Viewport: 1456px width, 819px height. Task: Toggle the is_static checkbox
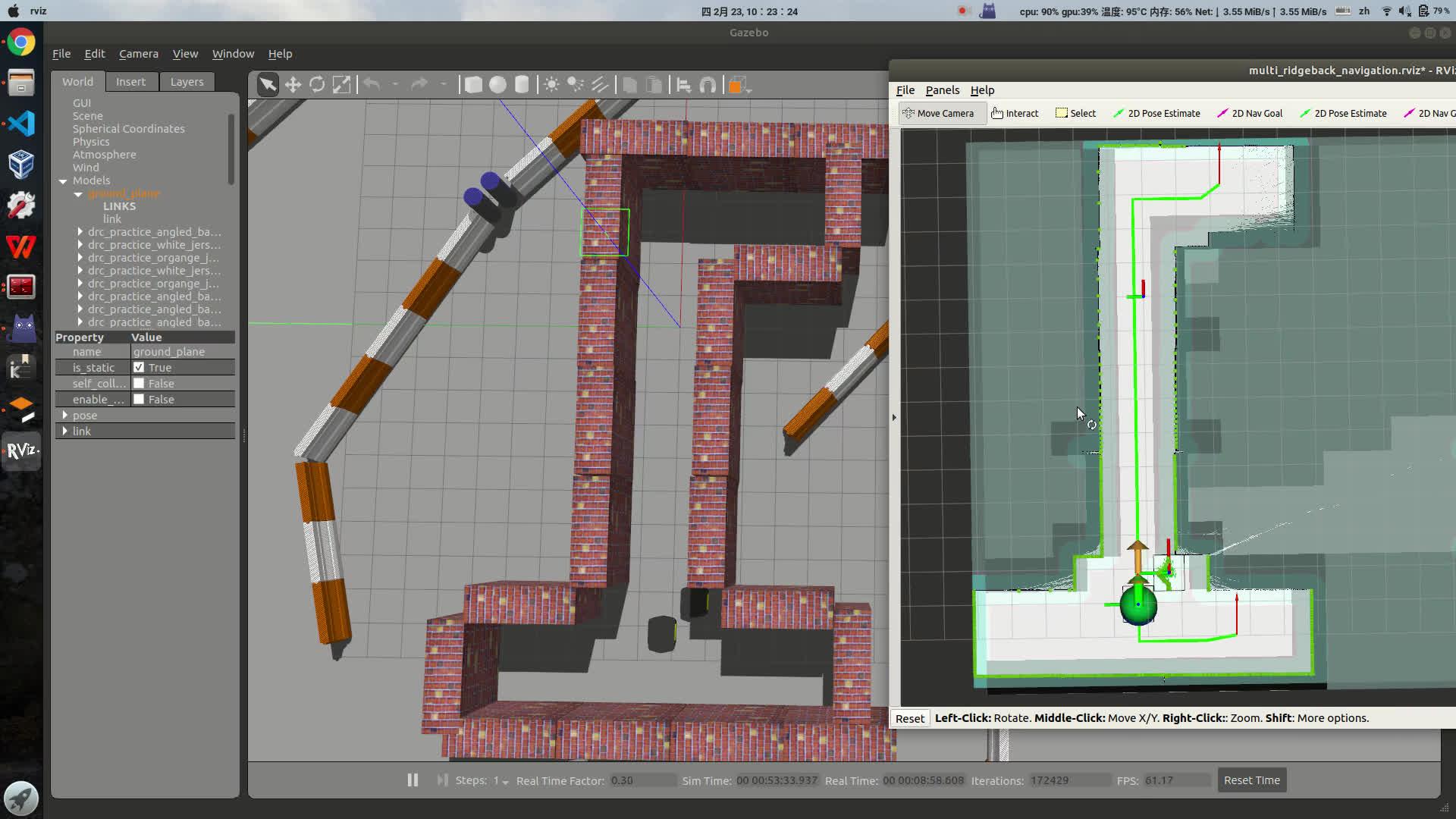(x=139, y=367)
